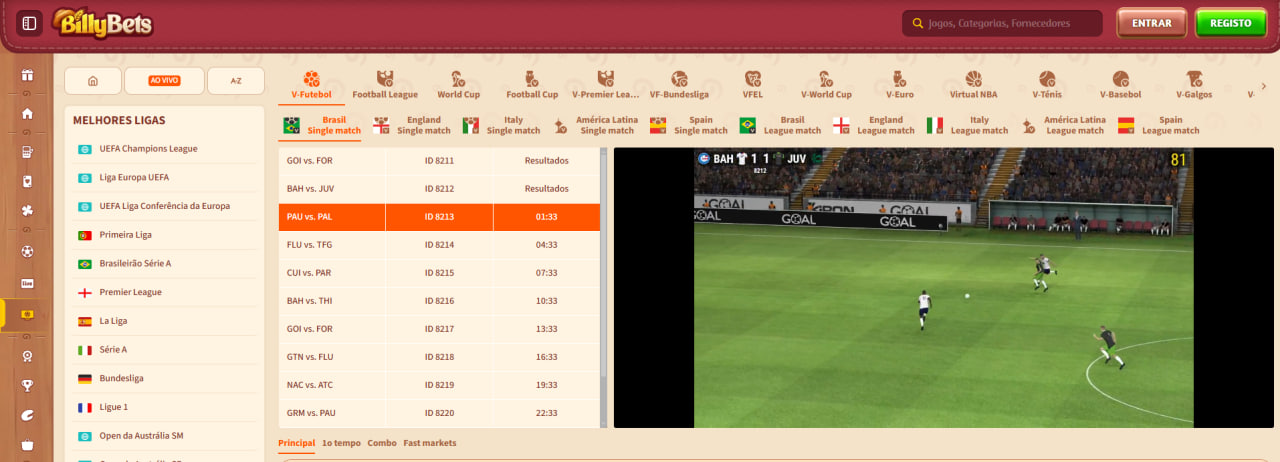
Task: Open Resultados for BAH vs. JUV
Action: point(546,188)
